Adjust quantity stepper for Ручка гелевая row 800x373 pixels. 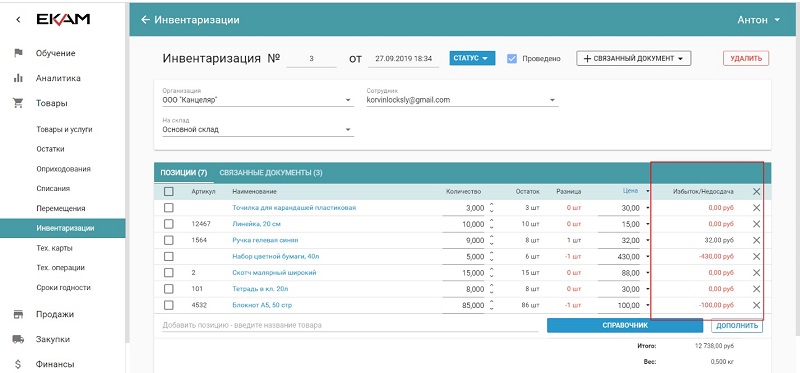coord(491,240)
